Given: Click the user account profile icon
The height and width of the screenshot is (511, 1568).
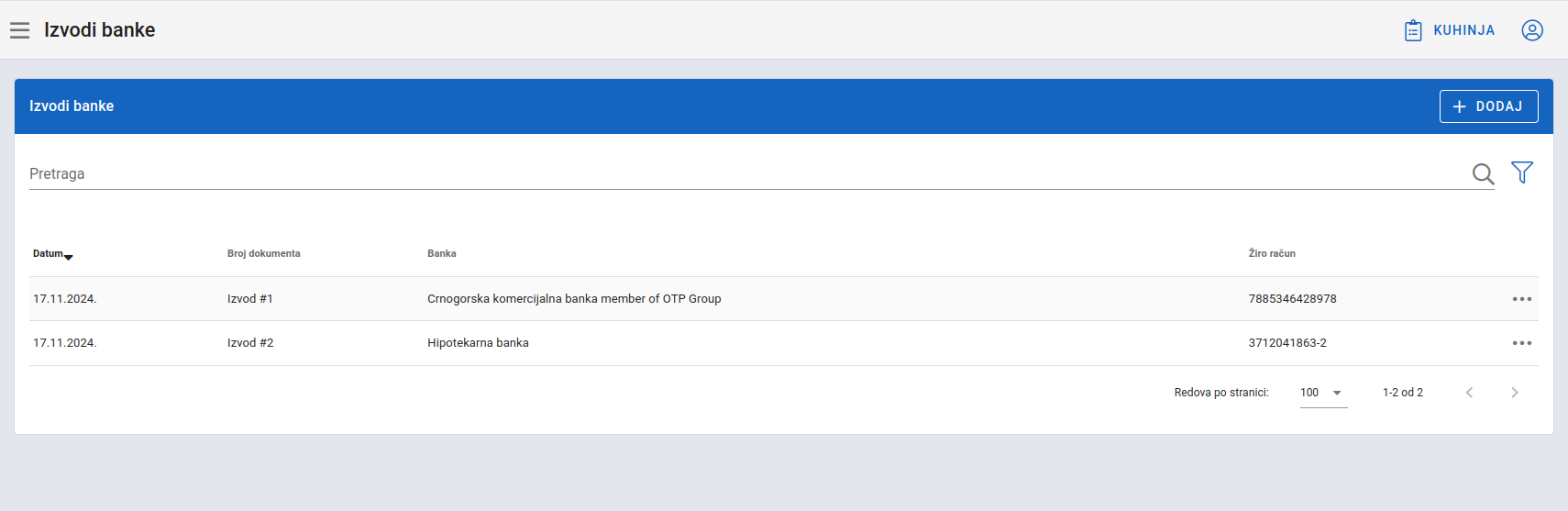Looking at the screenshot, I should tap(1531, 30).
